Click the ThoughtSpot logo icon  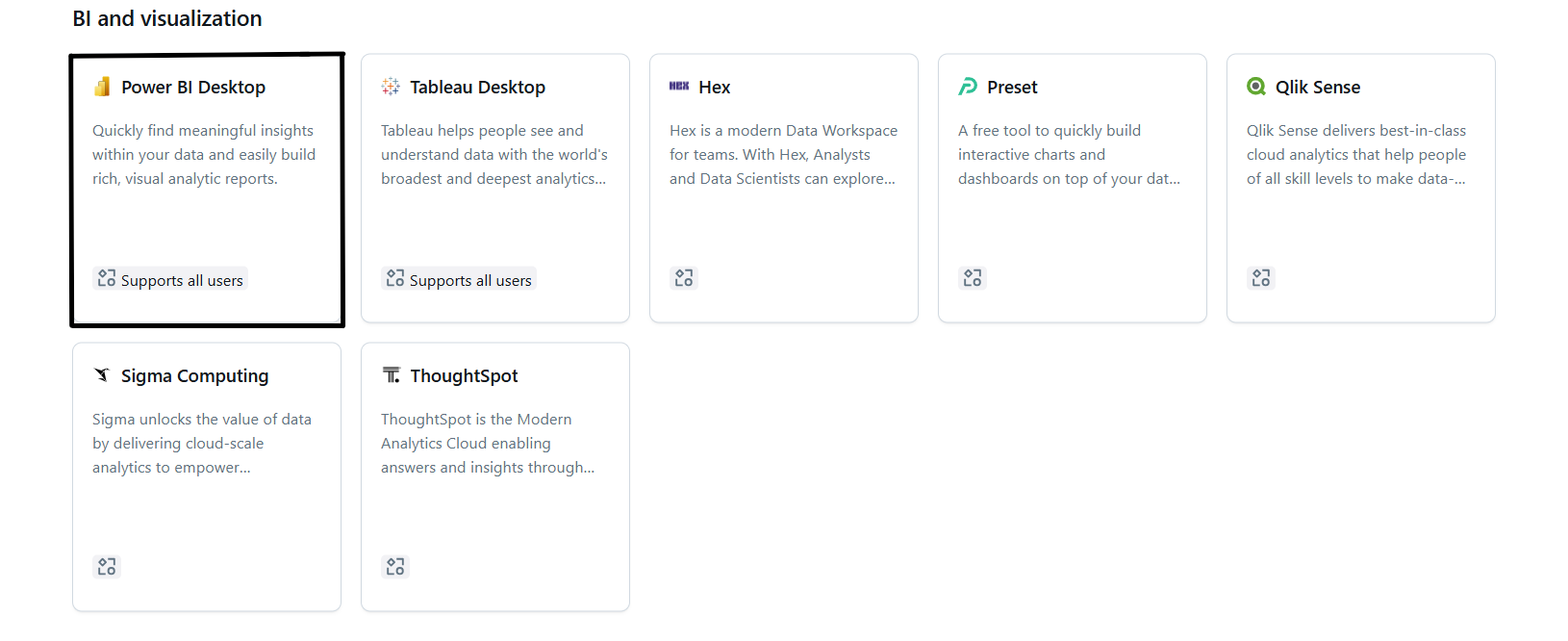392,375
